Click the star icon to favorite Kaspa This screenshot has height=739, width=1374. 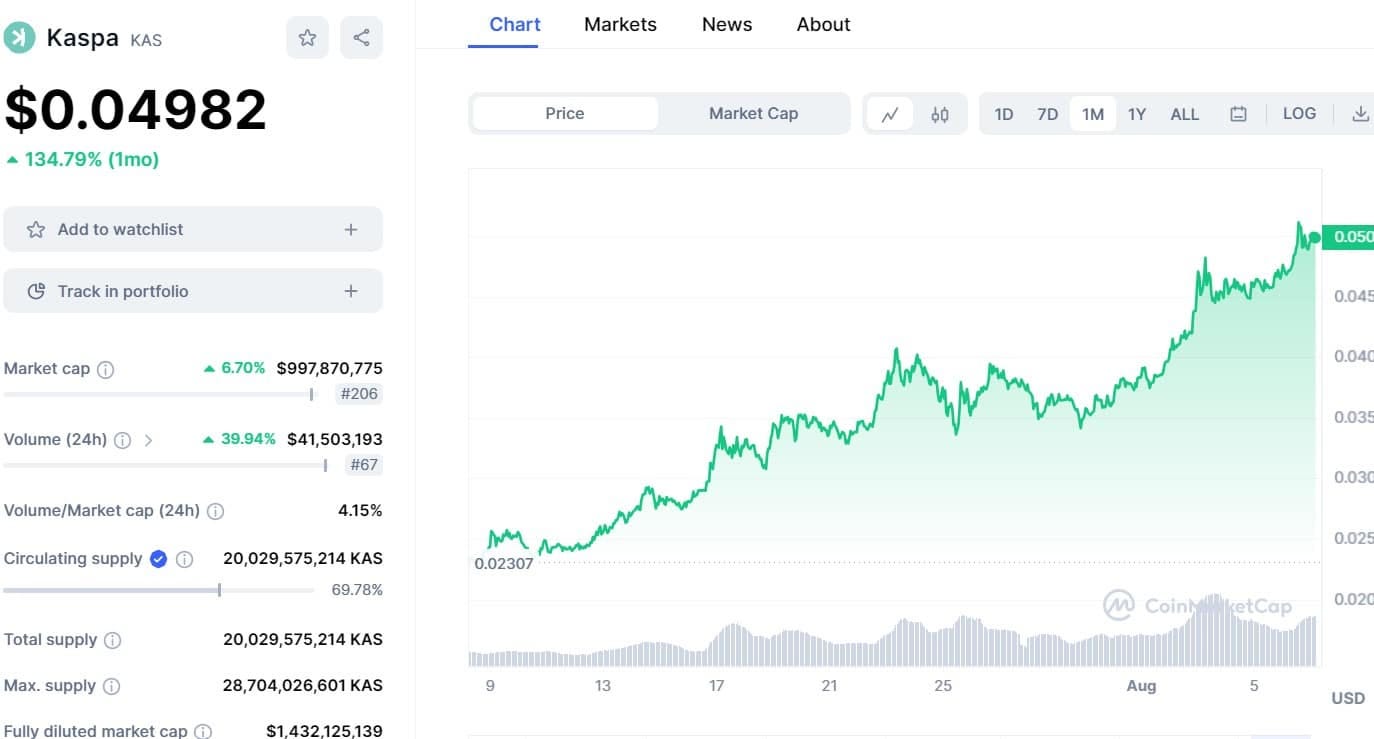(307, 38)
